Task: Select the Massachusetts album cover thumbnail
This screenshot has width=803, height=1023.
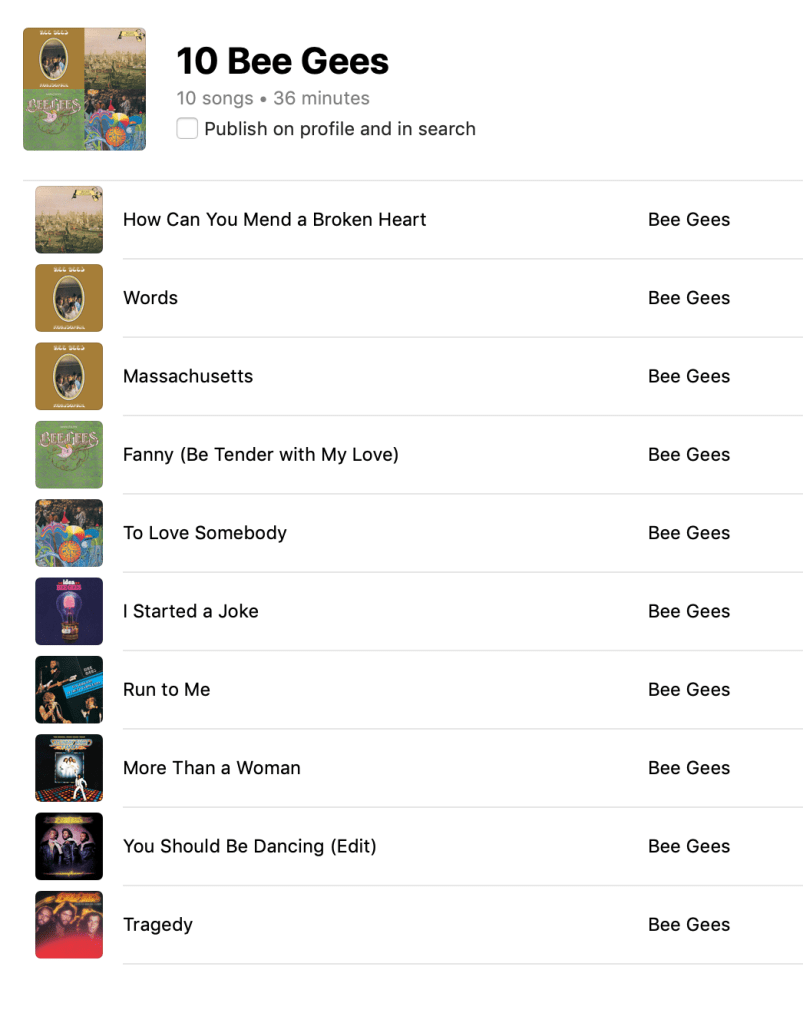Action: pyautogui.click(x=69, y=376)
